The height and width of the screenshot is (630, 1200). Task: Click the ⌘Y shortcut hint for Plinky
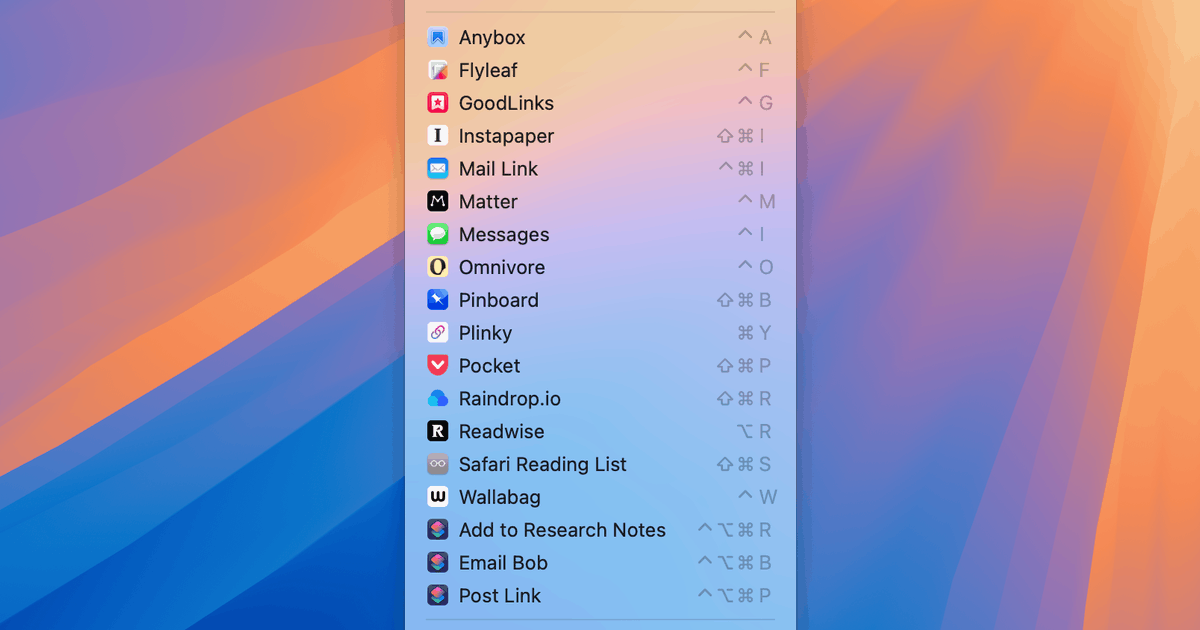(x=754, y=333)
